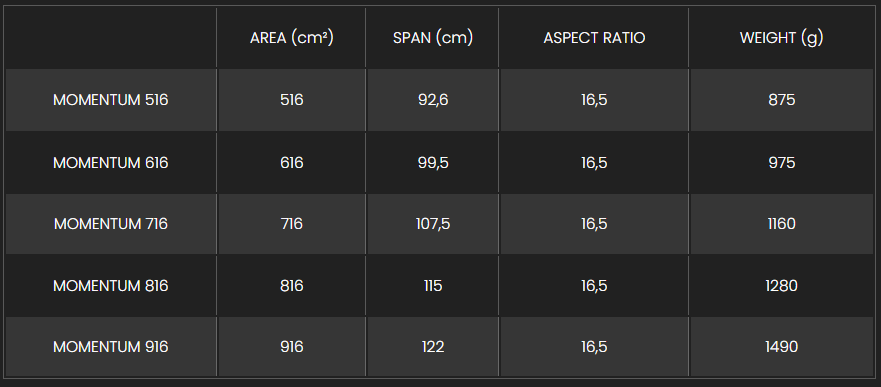881x387 pixels.
Task: Click the 975 weight value cell
Action: 782,163
